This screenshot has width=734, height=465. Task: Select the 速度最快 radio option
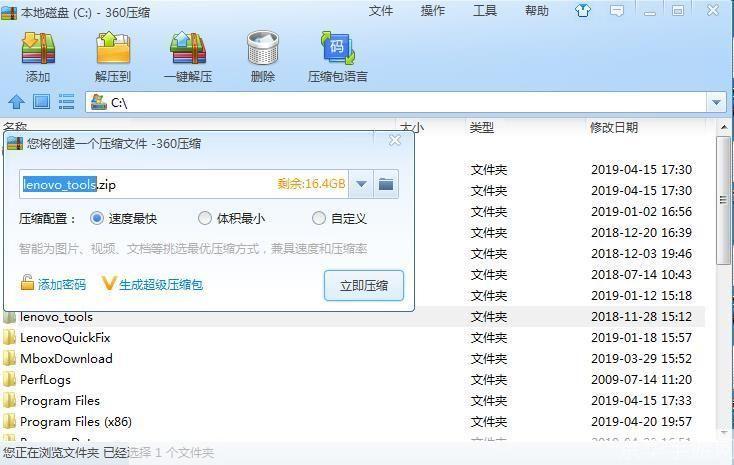pos(97,218)
